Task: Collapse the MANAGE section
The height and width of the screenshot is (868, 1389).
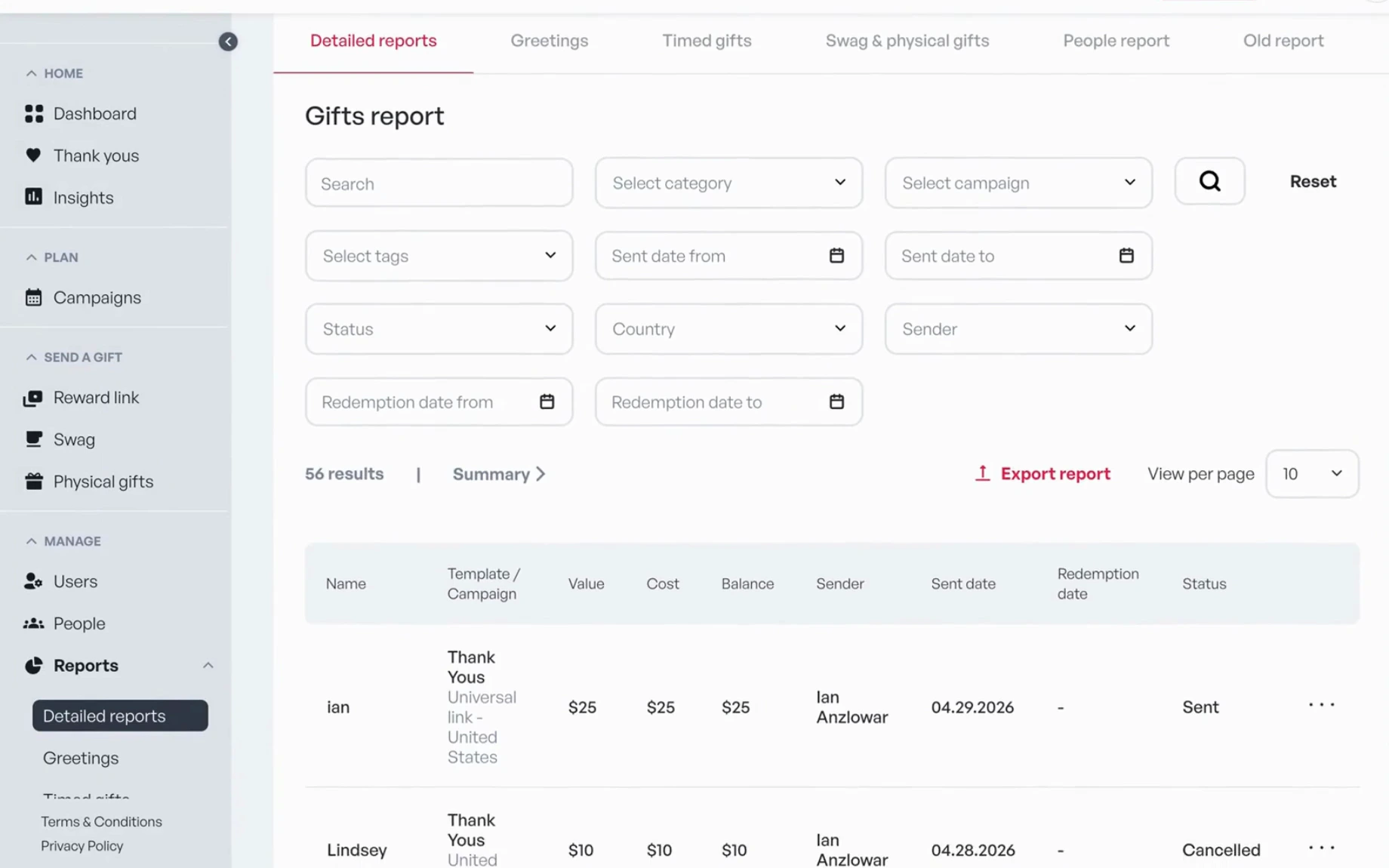Action: click(31, 541)
